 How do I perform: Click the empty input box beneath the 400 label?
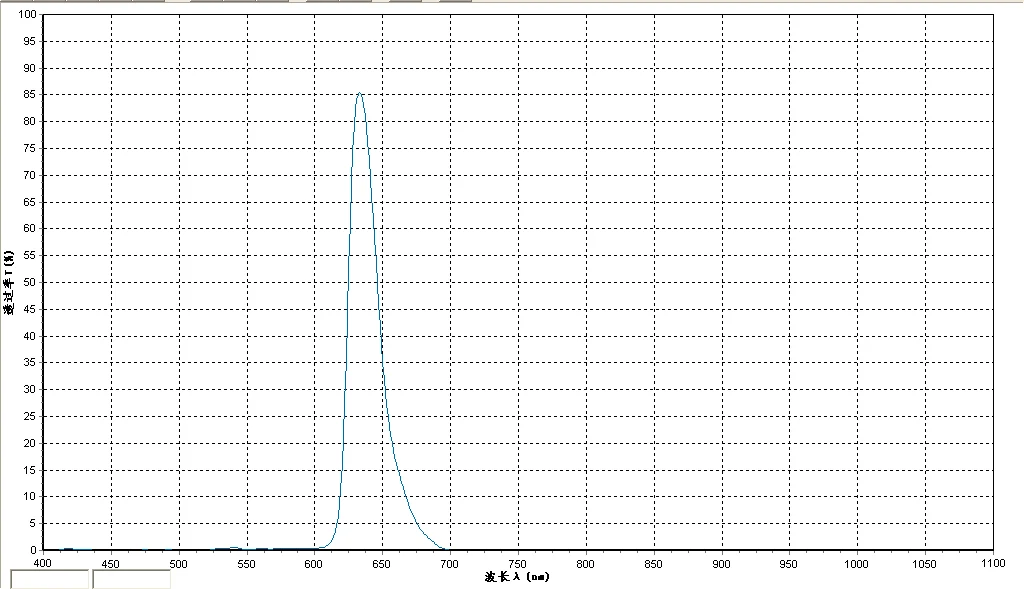pos(50,579)
